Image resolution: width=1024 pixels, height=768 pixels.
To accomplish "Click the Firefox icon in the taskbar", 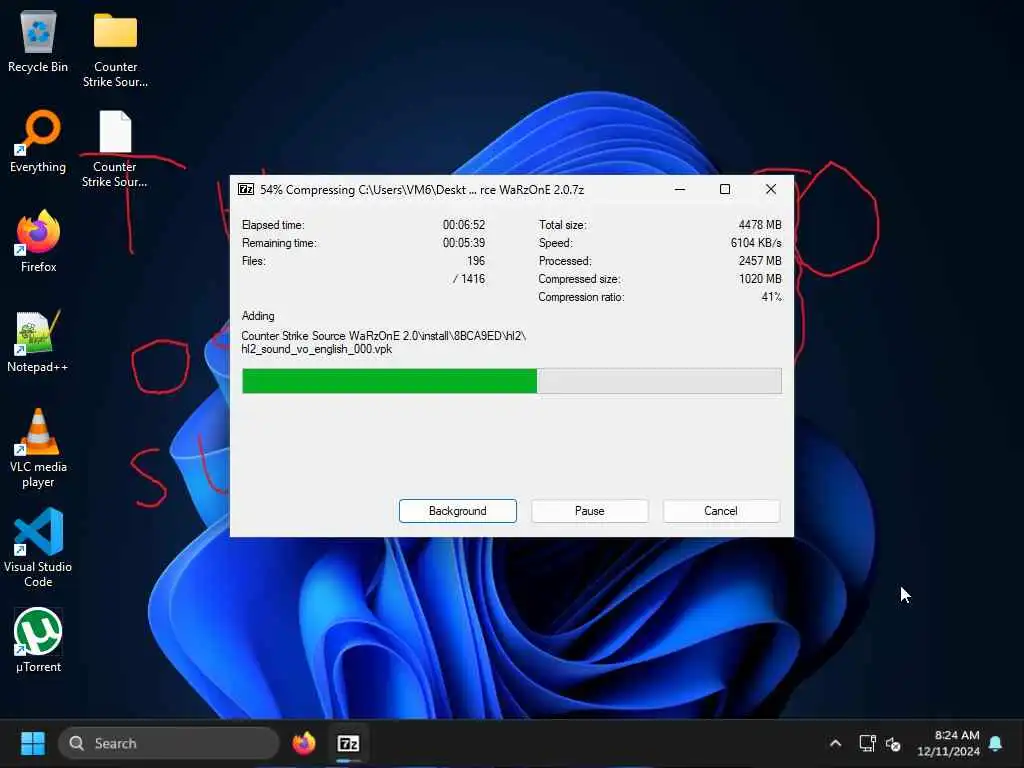I will pyautogui.click(x=304, y=743).
